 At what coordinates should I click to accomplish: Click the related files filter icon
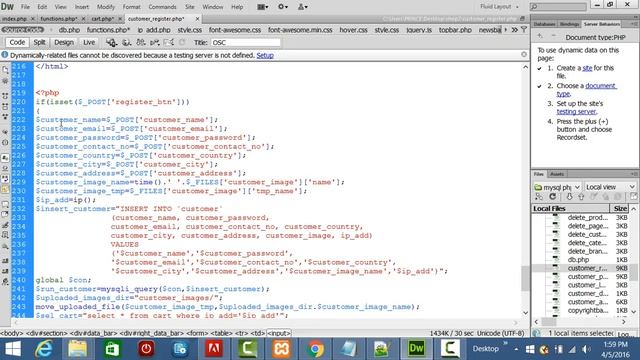(x=524, y=30)
